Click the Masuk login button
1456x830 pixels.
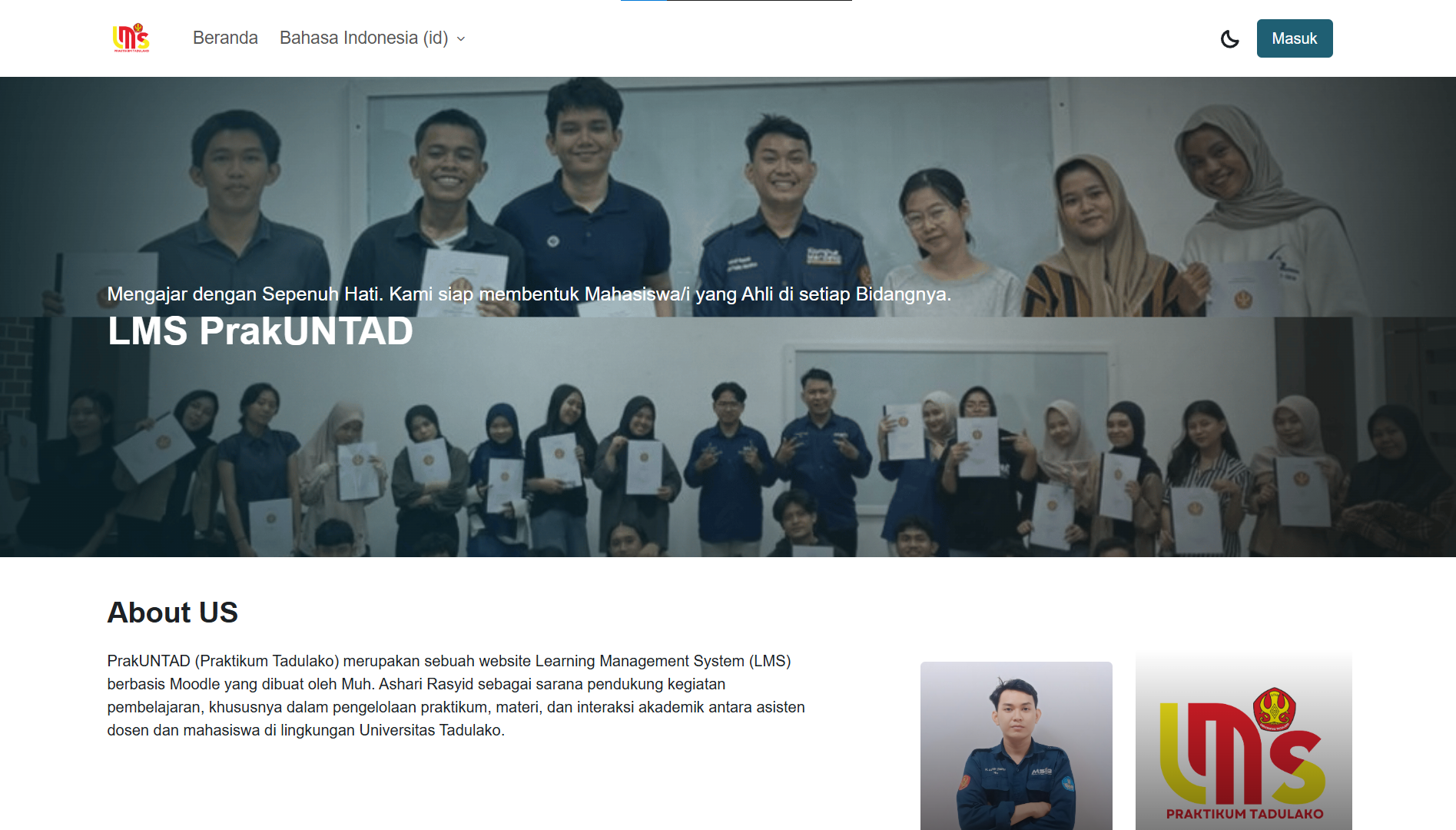1295,38
